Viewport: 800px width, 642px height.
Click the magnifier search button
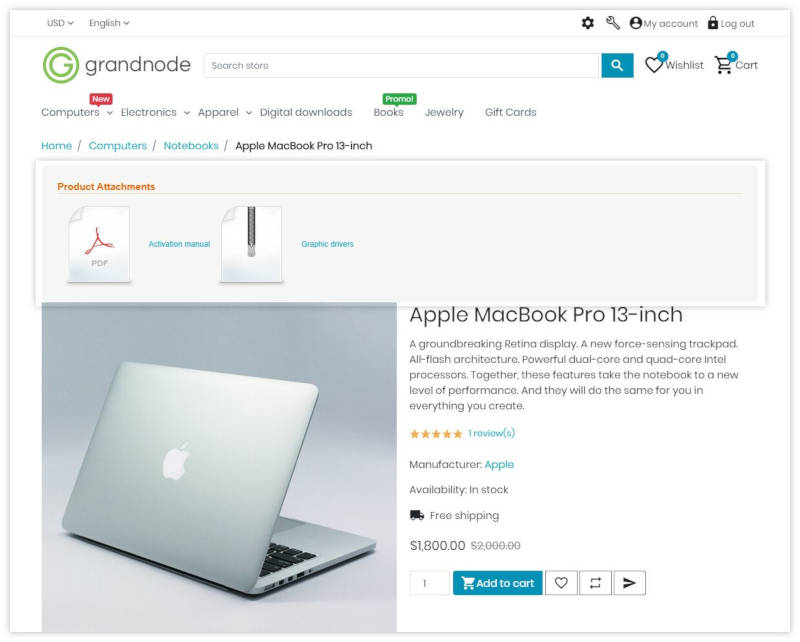pyautogui.click(x=617, y=65)
